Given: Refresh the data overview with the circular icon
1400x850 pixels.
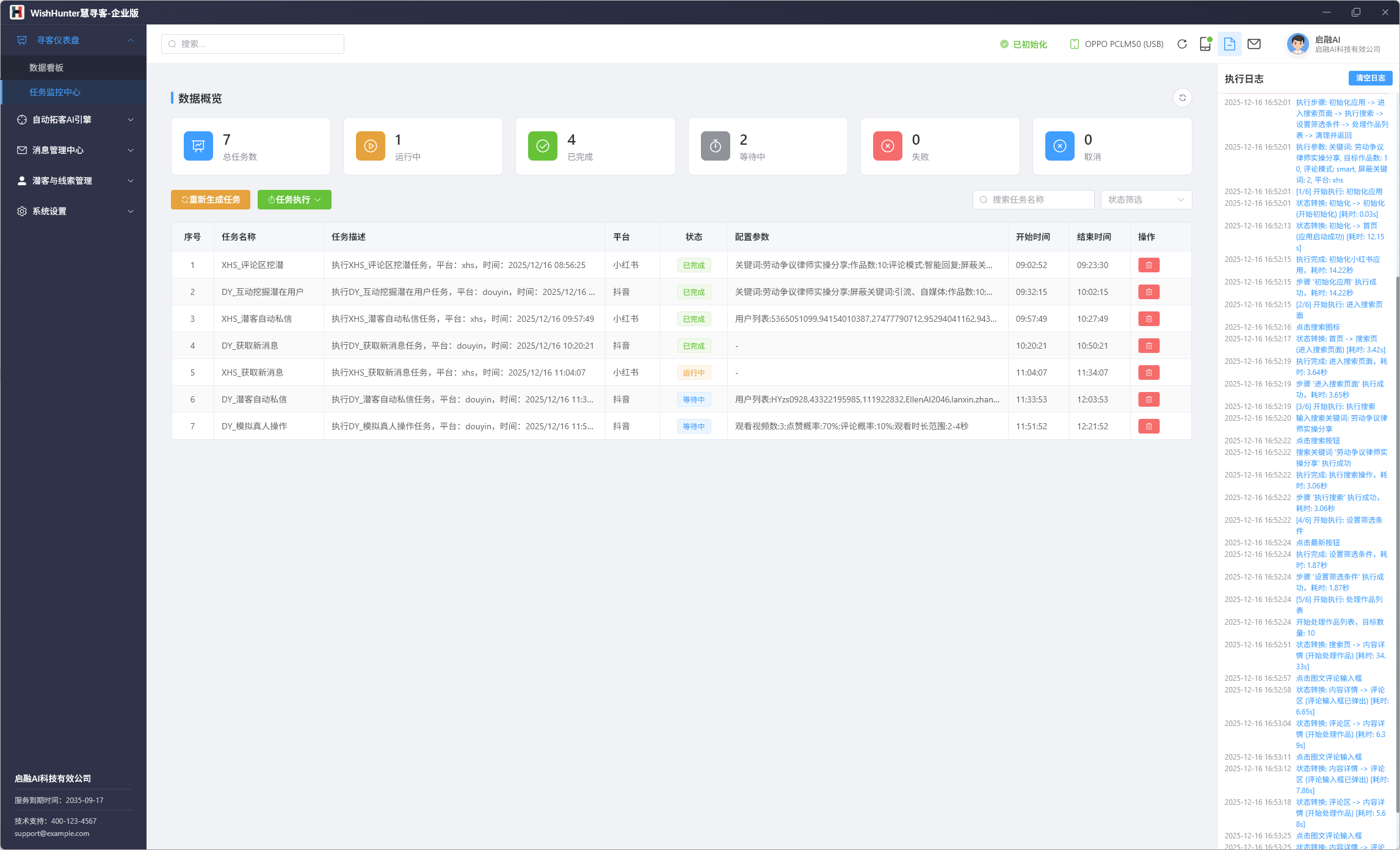Looking at the screenshot, I should point(1183,98).
